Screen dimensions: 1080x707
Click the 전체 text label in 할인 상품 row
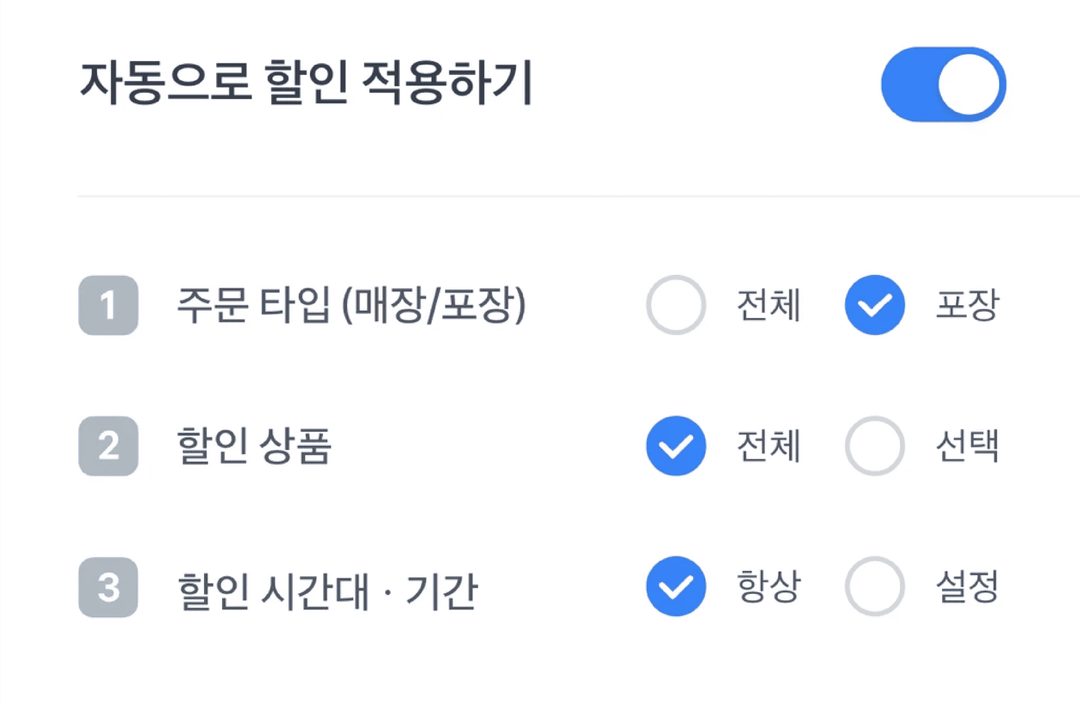pyautogui.click(x=768, y=447)
